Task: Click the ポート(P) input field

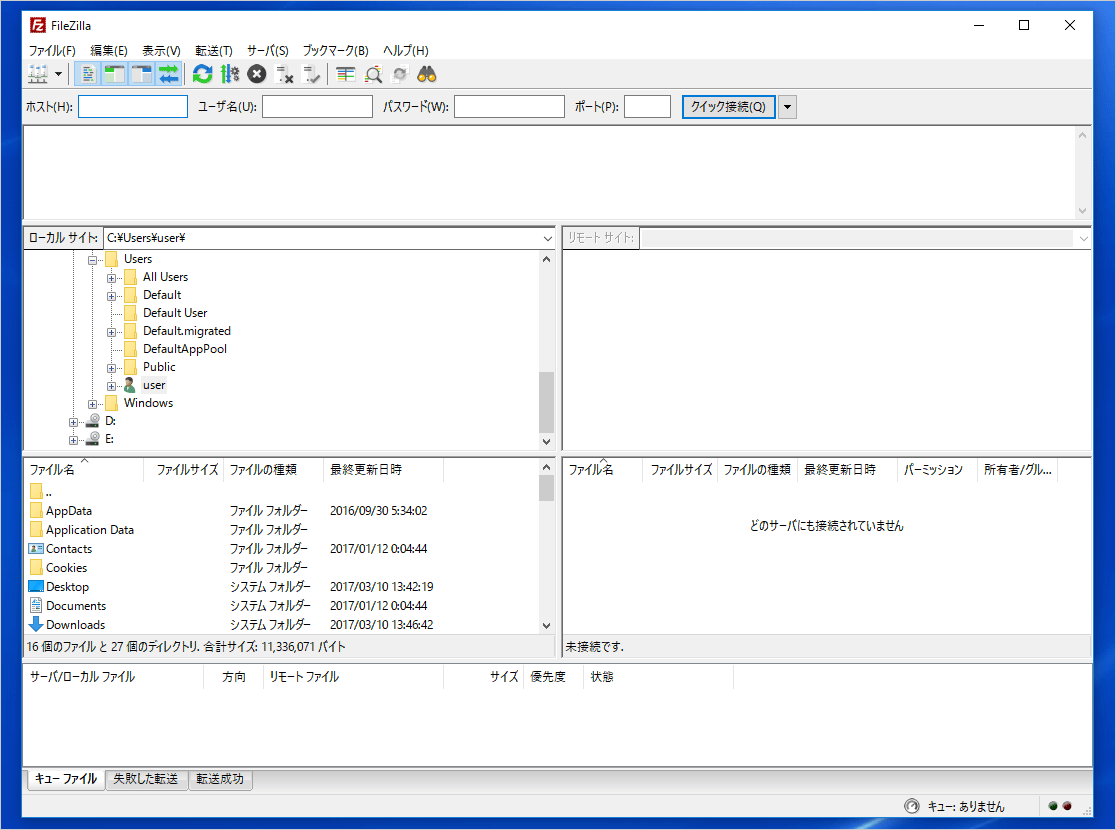Action: point(648,107)
